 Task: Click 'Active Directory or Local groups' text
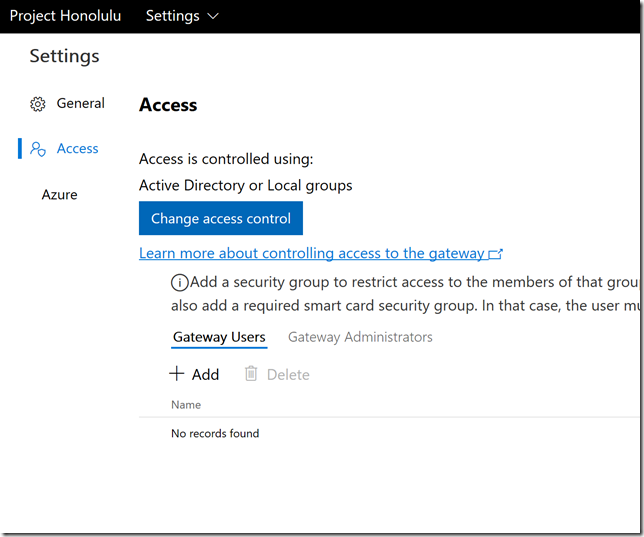[x=246, y=185]
